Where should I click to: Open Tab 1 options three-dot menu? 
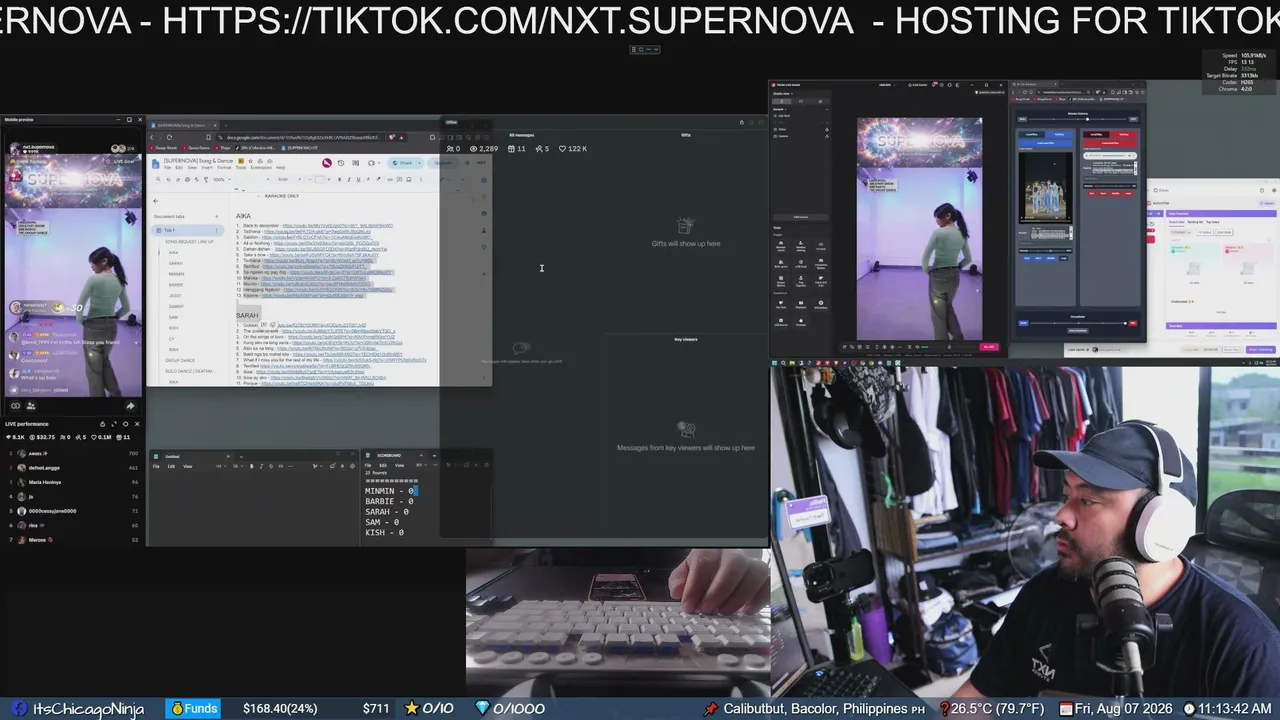click(x=217, y=230)
